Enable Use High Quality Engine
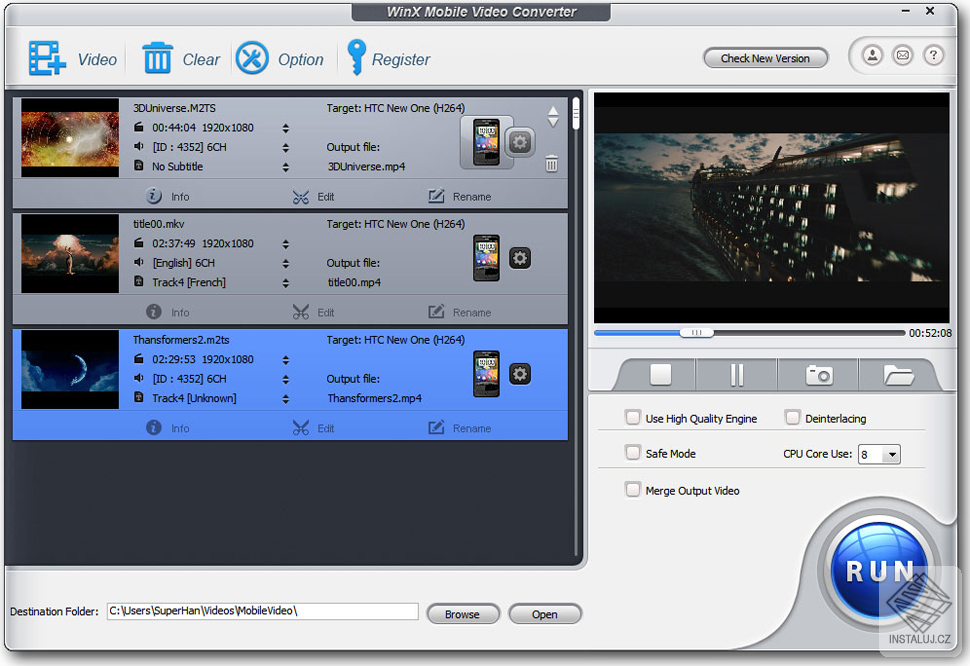Viewport: 970px width, 666px height. click(x=633, y=417)
